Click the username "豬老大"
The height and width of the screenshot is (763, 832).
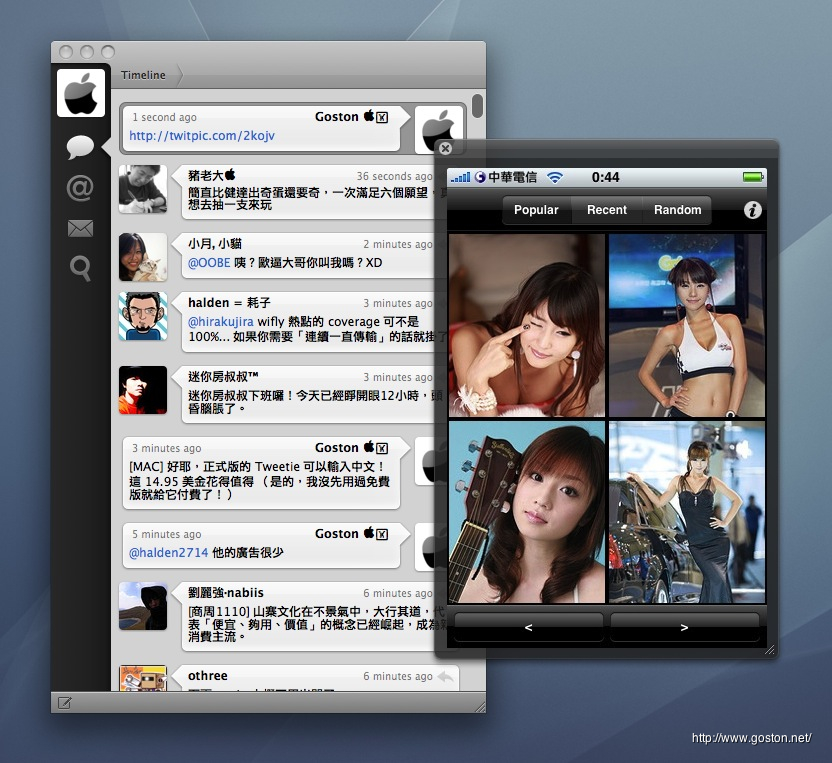coord(206,176)
